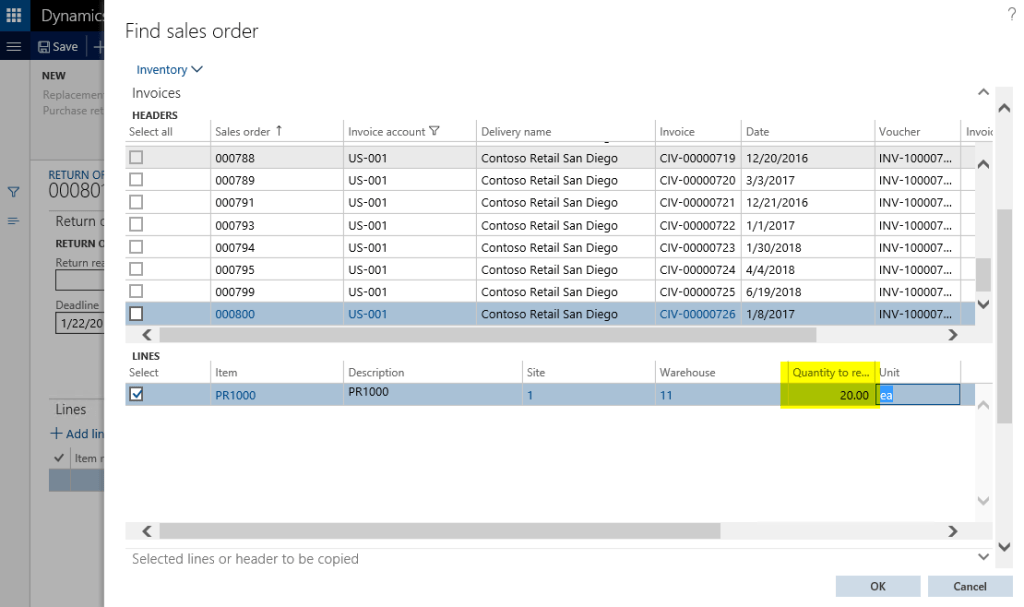
Task: Open the Inventory dropdown
Action: tap(169, 69)
